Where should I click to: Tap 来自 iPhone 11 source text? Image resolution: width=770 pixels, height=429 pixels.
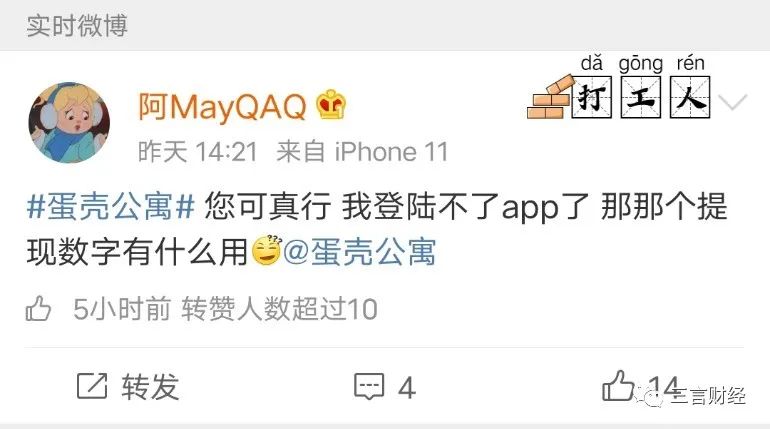click(x=362, y=151)
